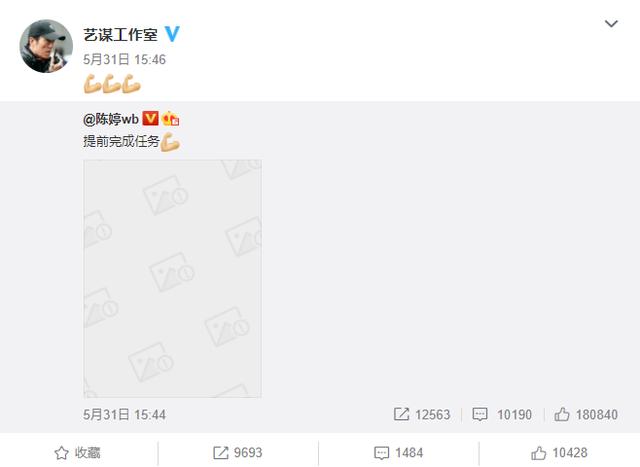Toggle the thumbs-up like with 10428
640x467 pixels.
pos(559,453)
